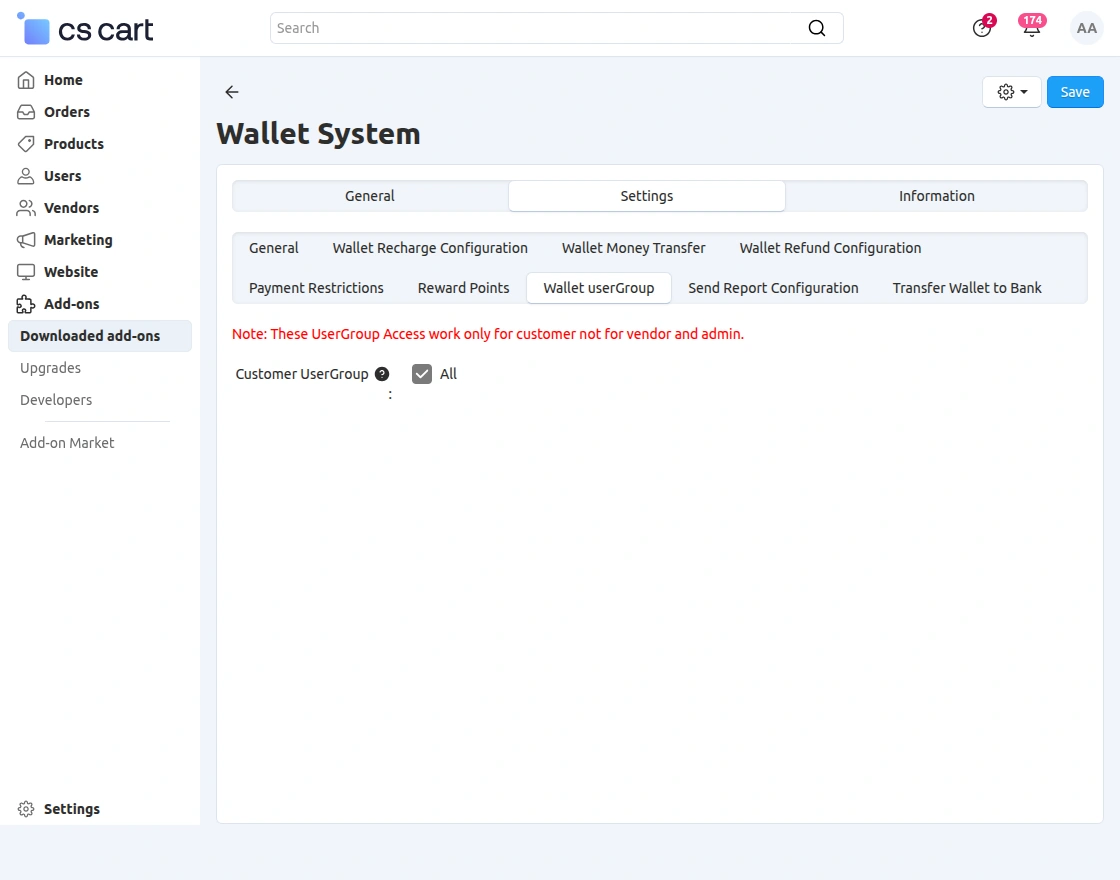Screen dimensions: 1120x880
Task: Uncheck the All customer user group checkbox
Action: [421, 373]
